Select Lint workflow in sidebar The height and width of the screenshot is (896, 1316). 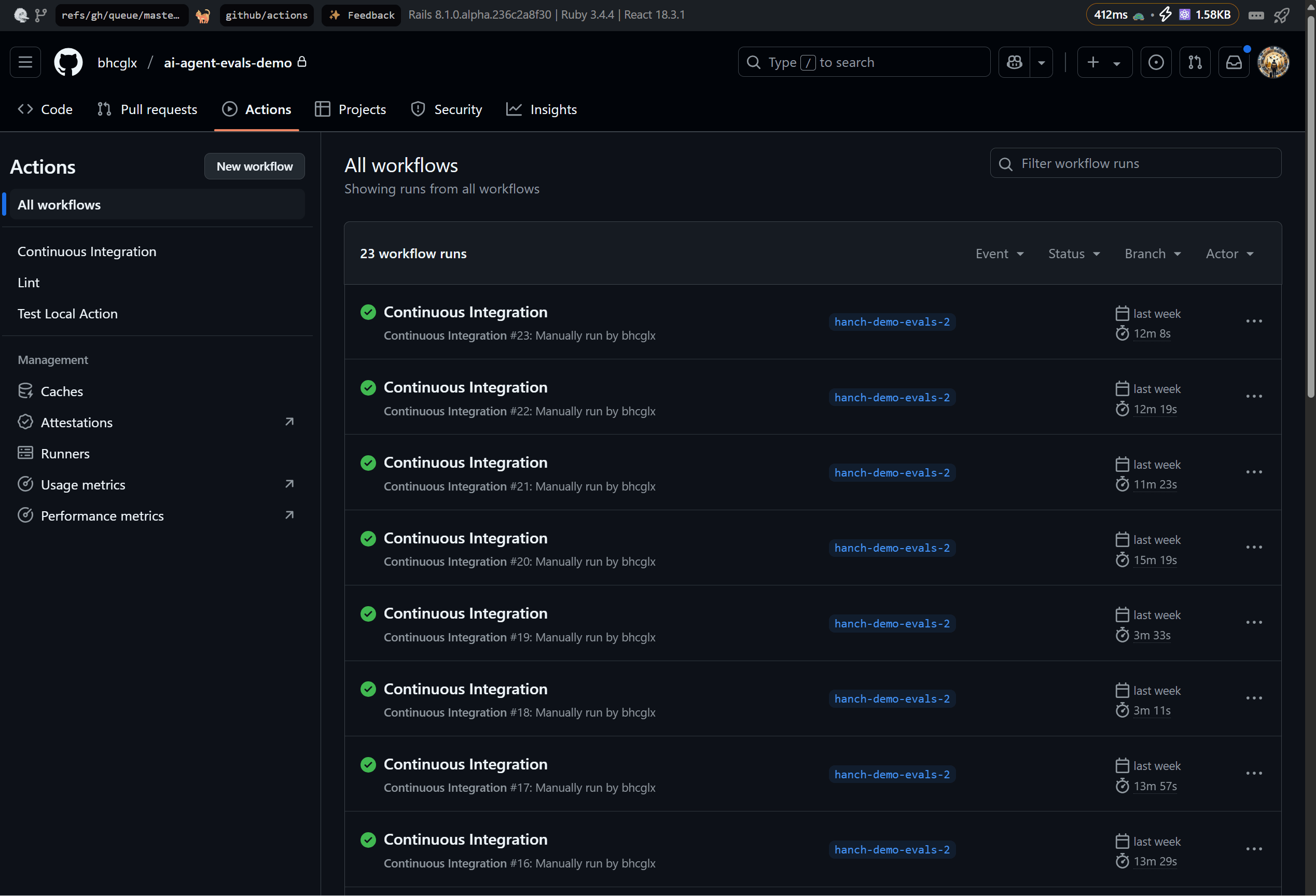[x=29, y=283]
